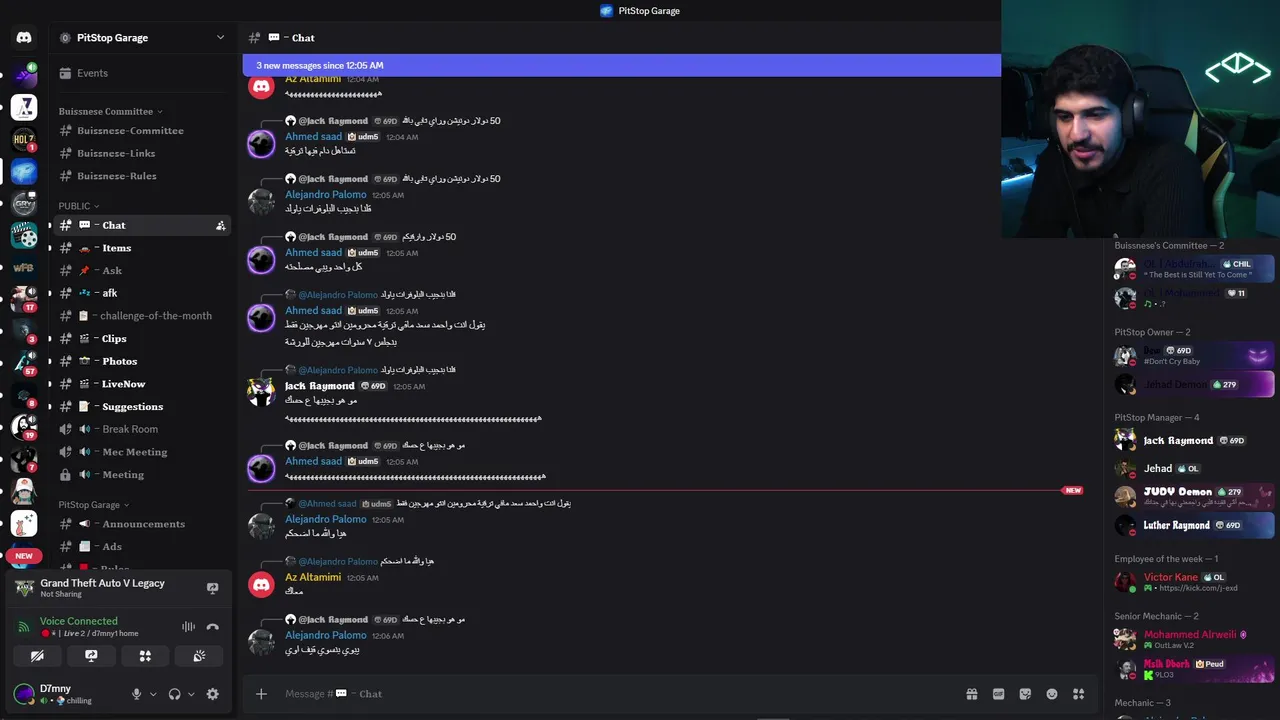Disconnect from voice with hang-up icon

click(212, 627)
